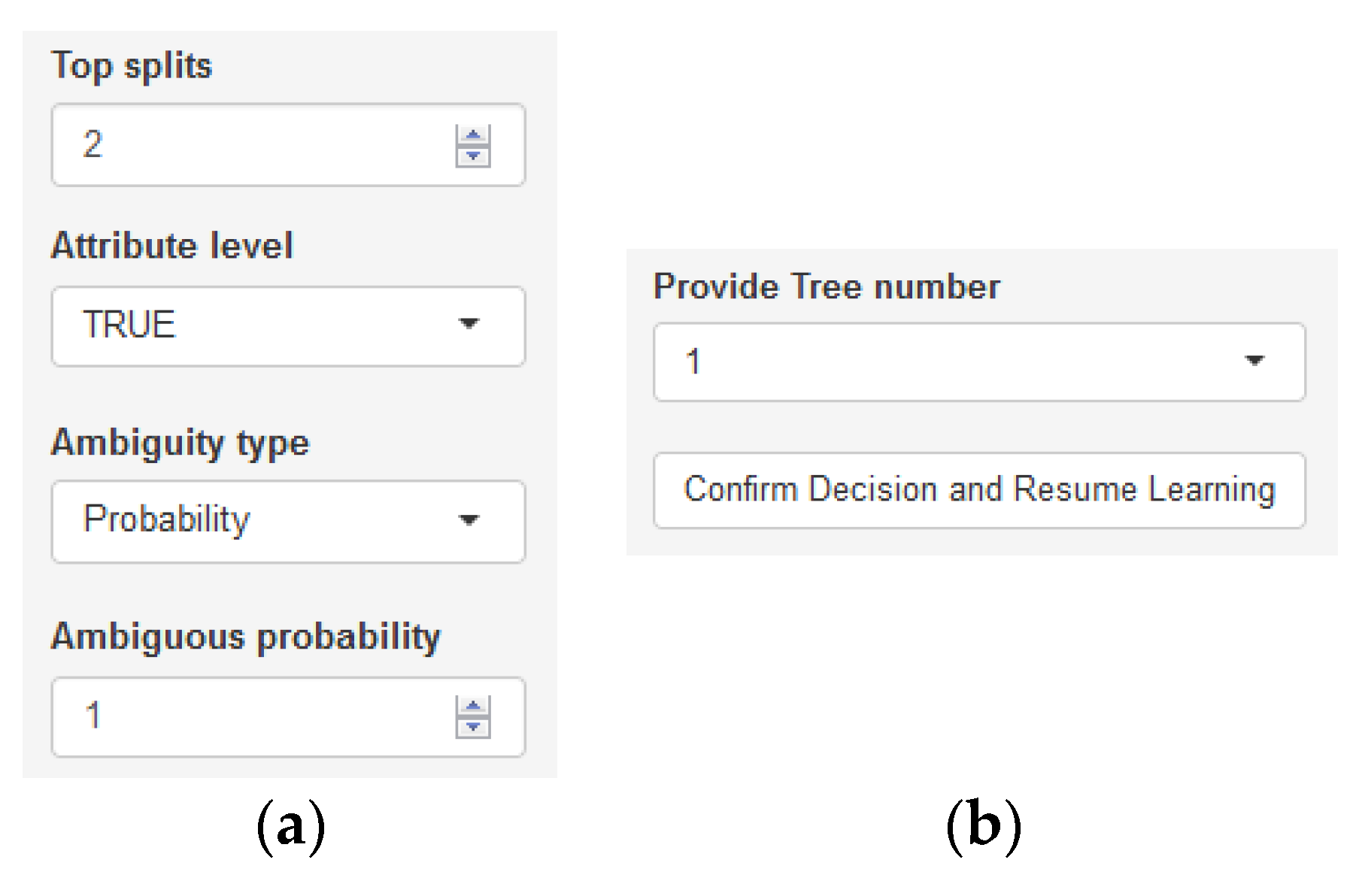Image resolution: width=1362 pixels, height=896 pixels.
Task: Click the Ambiguous probability label
Action: coord(245,637)
